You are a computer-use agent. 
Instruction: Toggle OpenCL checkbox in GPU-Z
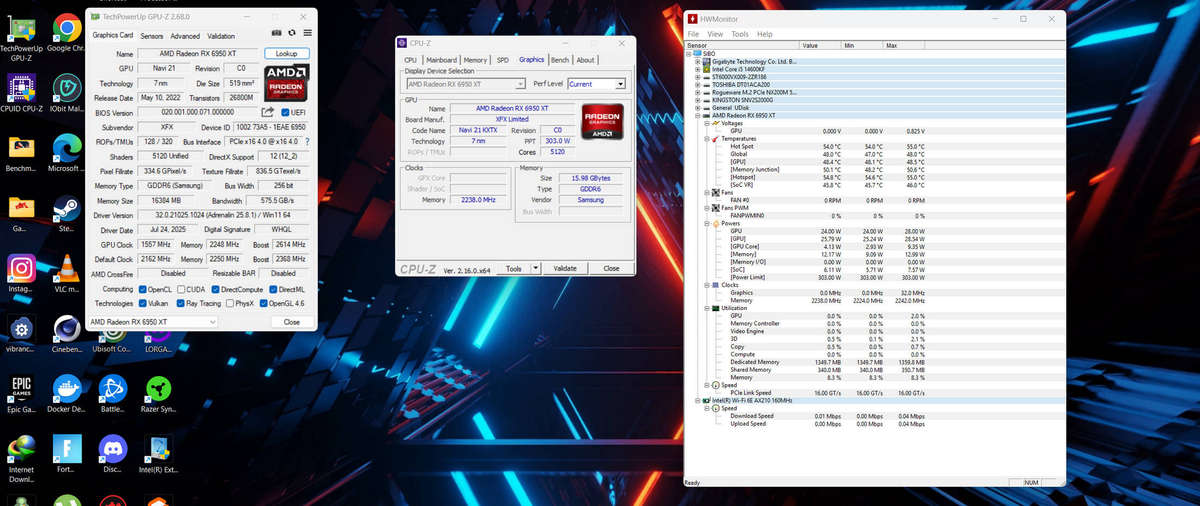pyautogui.click(x=143, y=289)
